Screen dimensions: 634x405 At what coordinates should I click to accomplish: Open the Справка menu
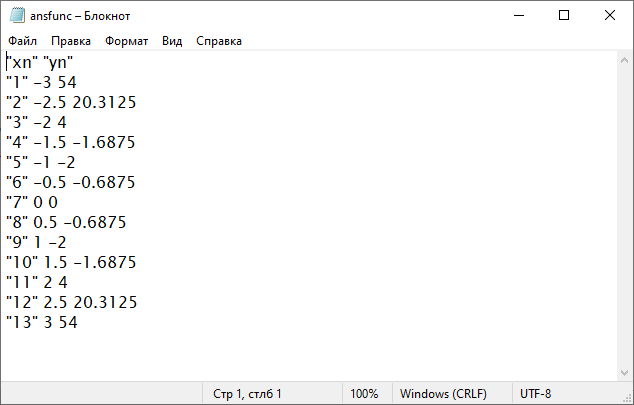pyautogui.click(x=219, y=41)
